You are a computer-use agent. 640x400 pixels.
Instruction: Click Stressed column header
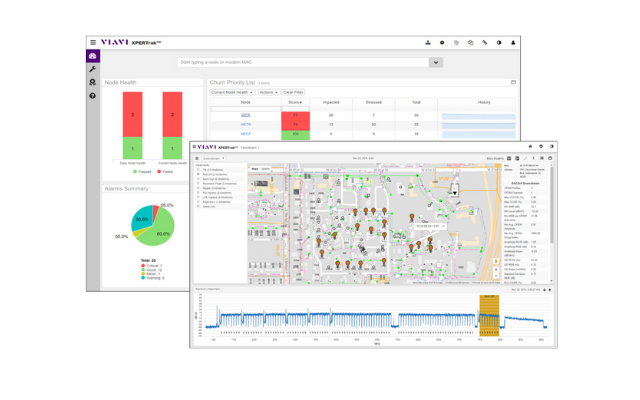coord(373,102)
